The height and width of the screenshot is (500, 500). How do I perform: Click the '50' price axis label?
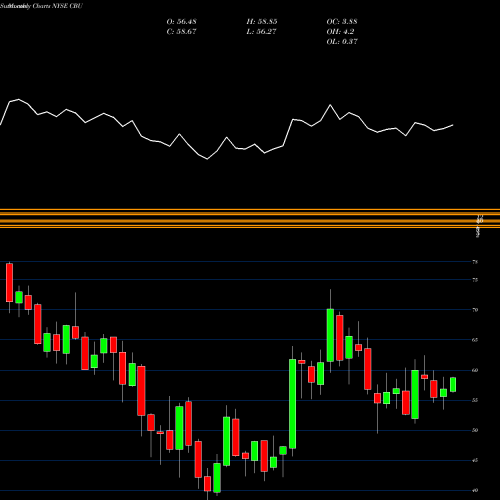475,430
